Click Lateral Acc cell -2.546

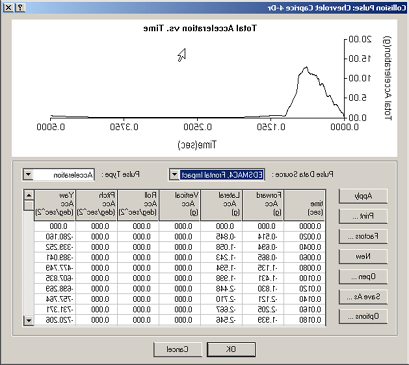point(221,320)
